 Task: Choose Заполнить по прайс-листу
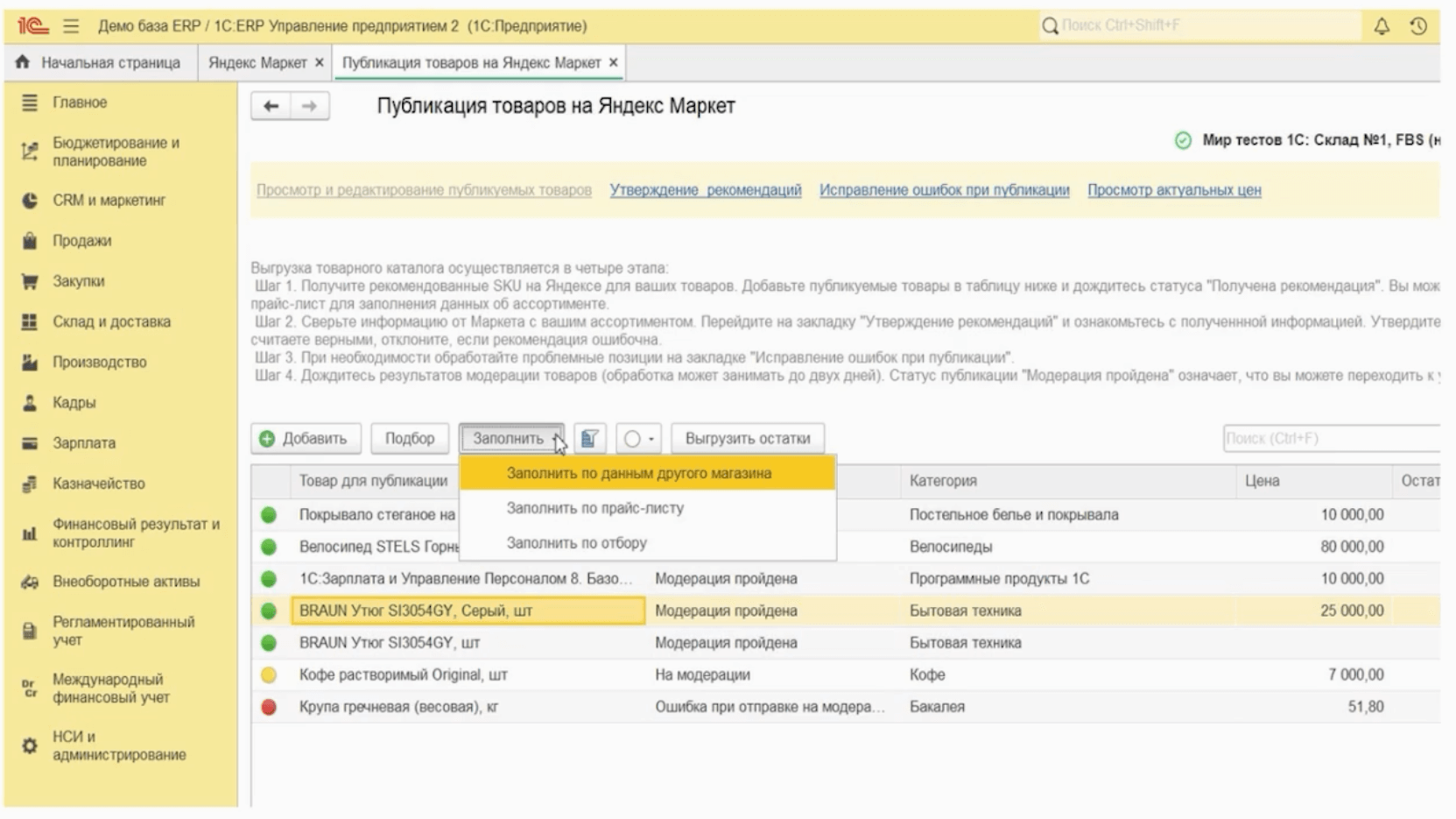click(647, 508)
